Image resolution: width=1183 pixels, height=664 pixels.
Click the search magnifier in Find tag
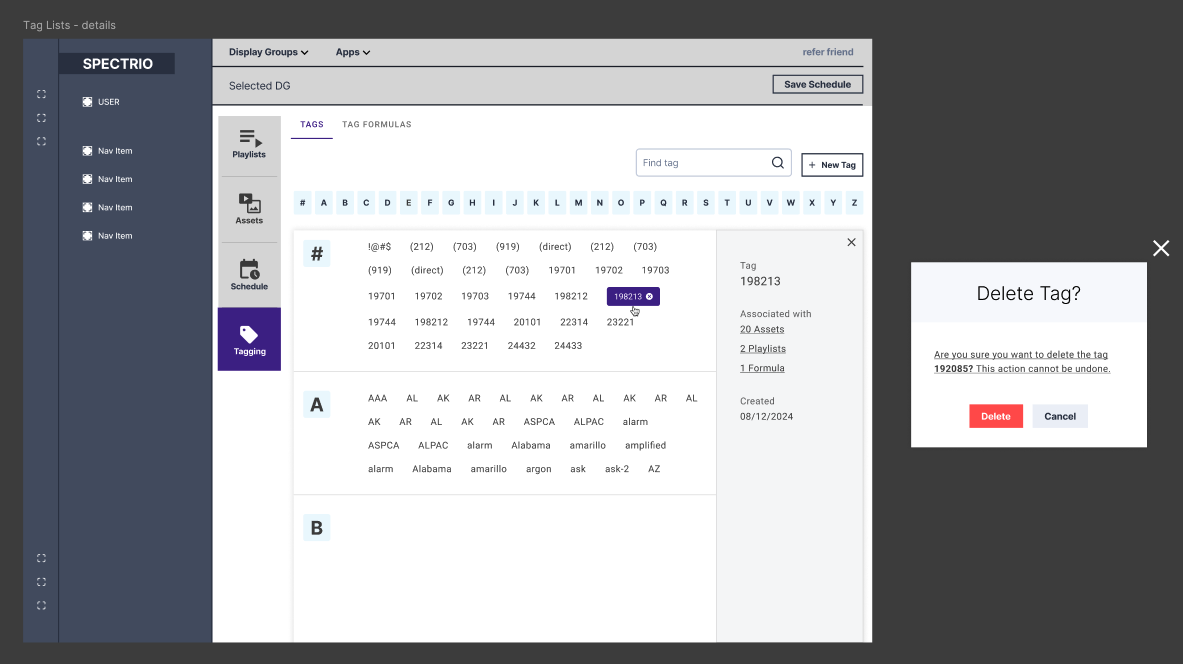pos(778,163)
